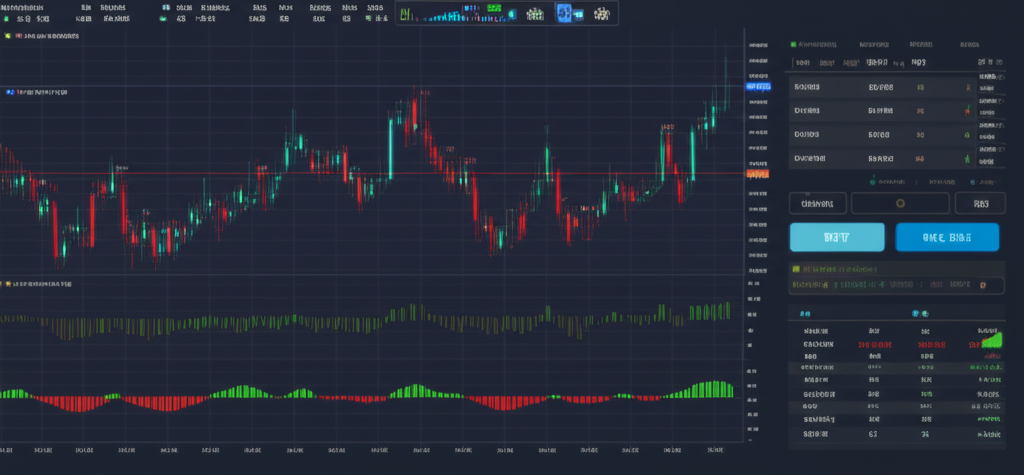Viewport: 1024px width, 475px height.
Task: Select the highlighted blue icon in top toolbar
Action: [x=563, y=14]
